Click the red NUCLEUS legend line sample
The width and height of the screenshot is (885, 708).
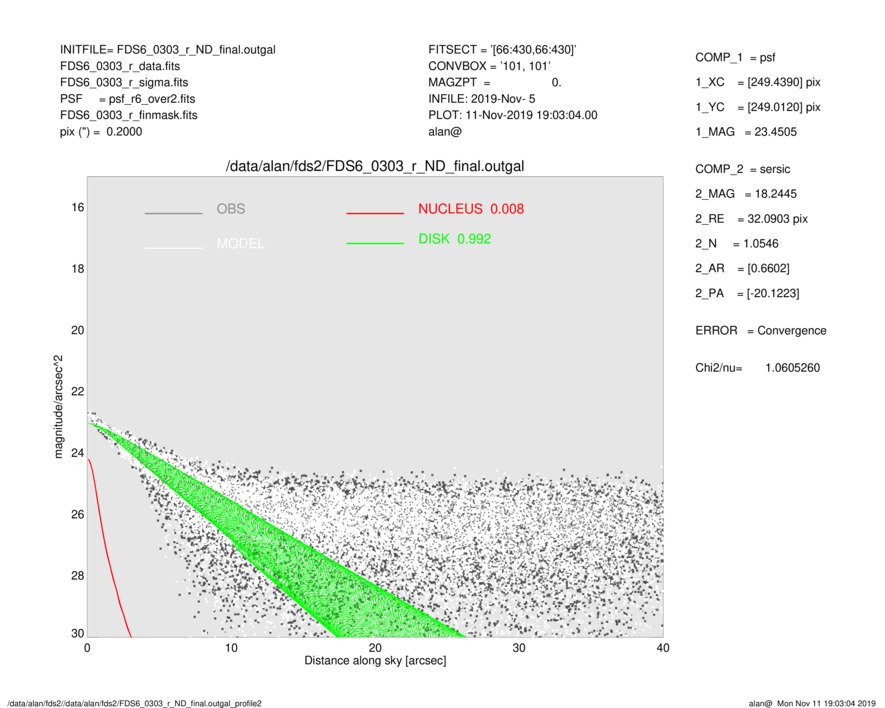[x=375, y=213]
